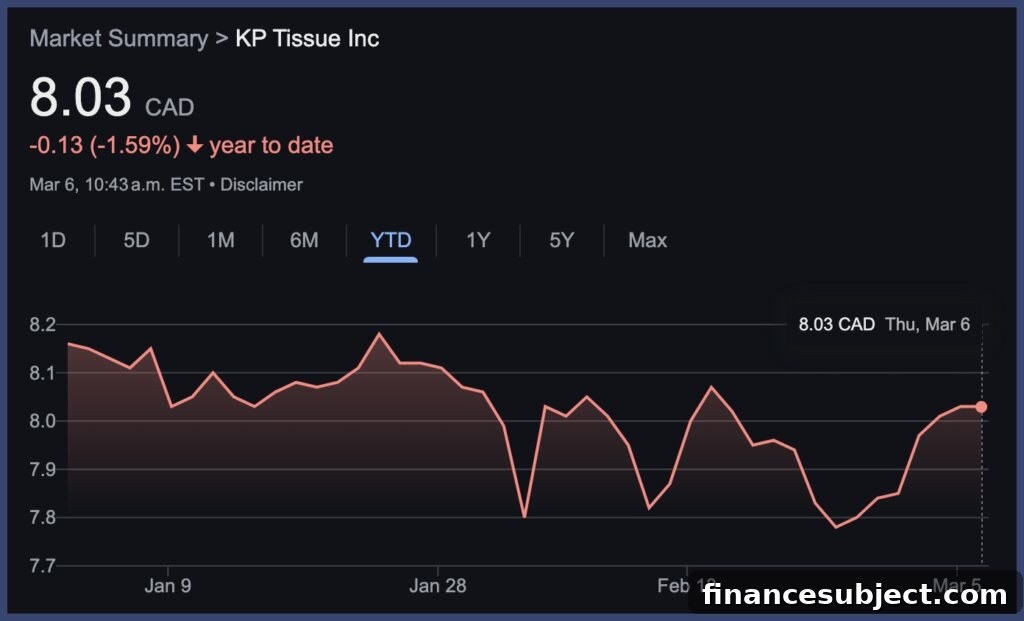
Task: Click the 7.9 y-axis label
Action: coord(42,470)
